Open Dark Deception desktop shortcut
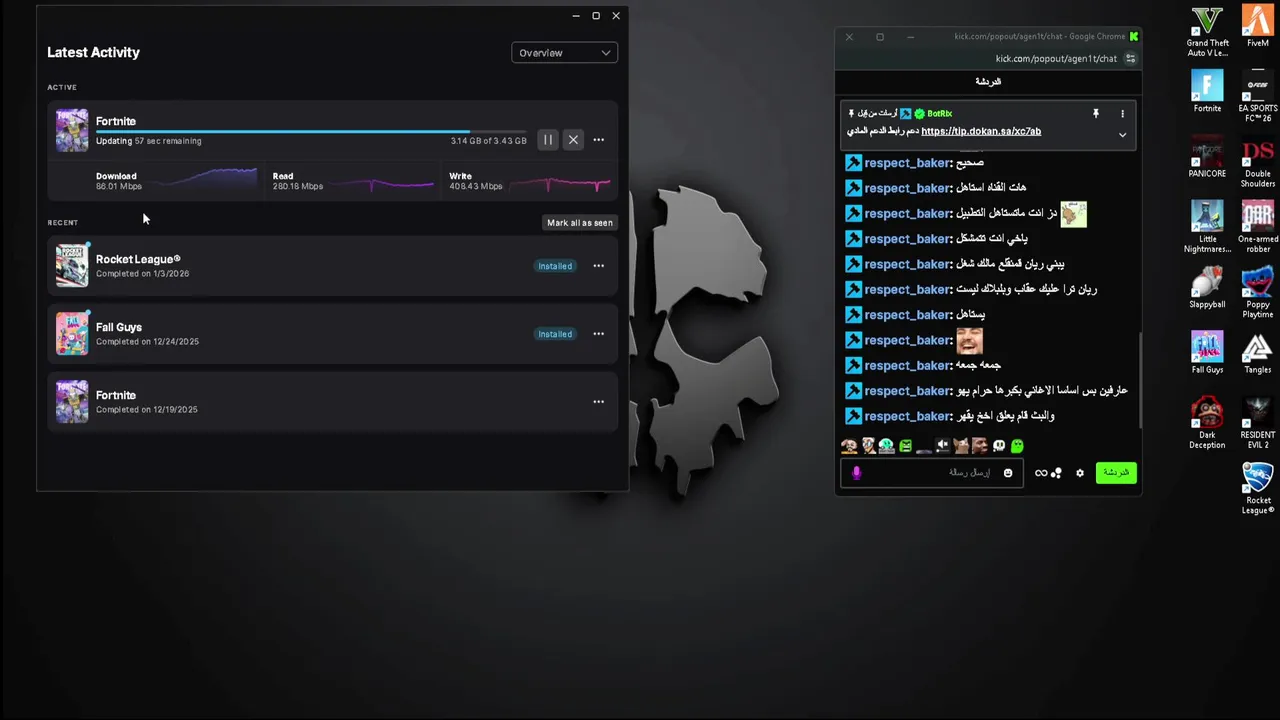Screen dimensions: 1280x720 click(1207, 424)
